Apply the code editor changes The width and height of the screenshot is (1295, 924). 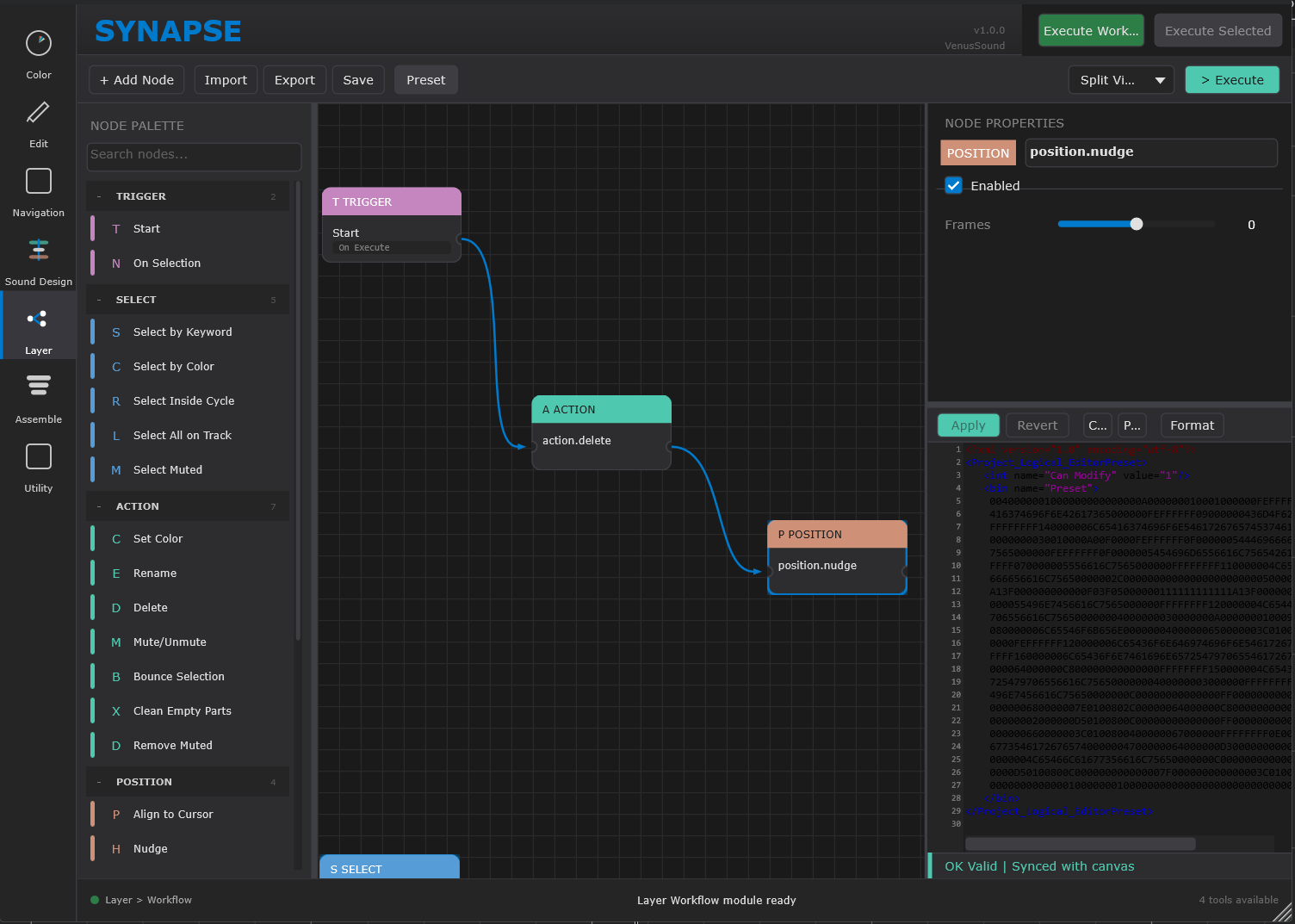pos(968,425)
